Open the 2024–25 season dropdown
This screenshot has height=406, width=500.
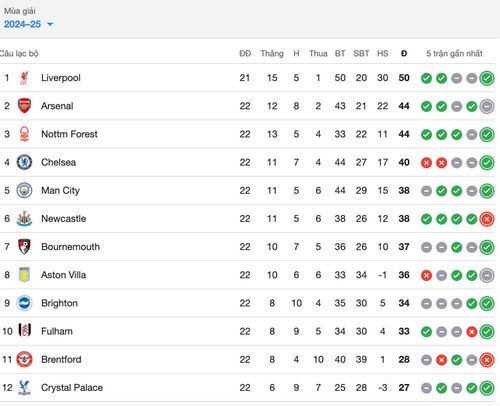click(28, 24)
